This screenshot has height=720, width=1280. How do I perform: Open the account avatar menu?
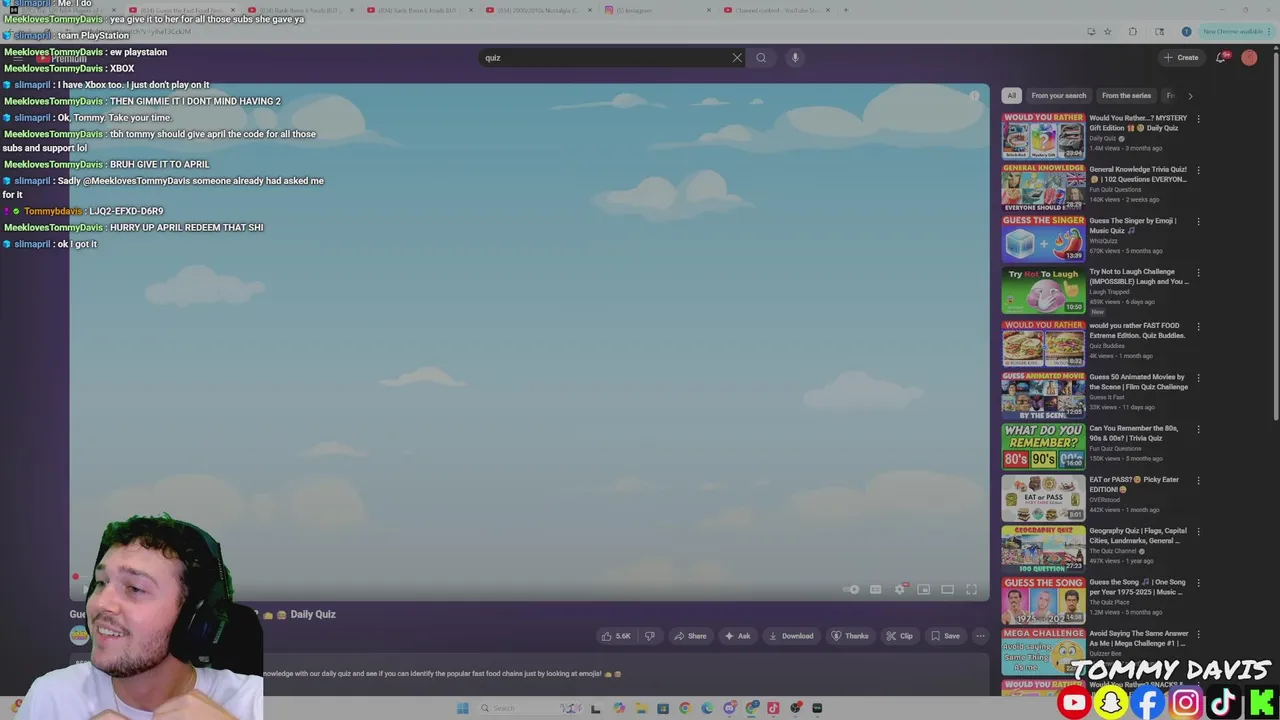coord(1249,57)
